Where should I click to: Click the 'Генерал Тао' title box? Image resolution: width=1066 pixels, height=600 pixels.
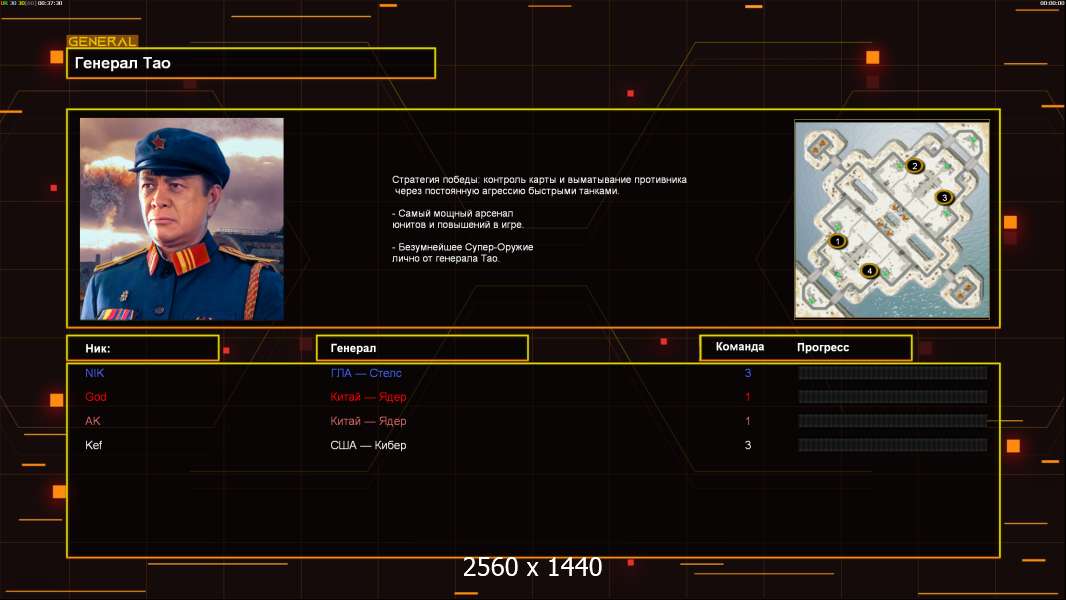251,63
